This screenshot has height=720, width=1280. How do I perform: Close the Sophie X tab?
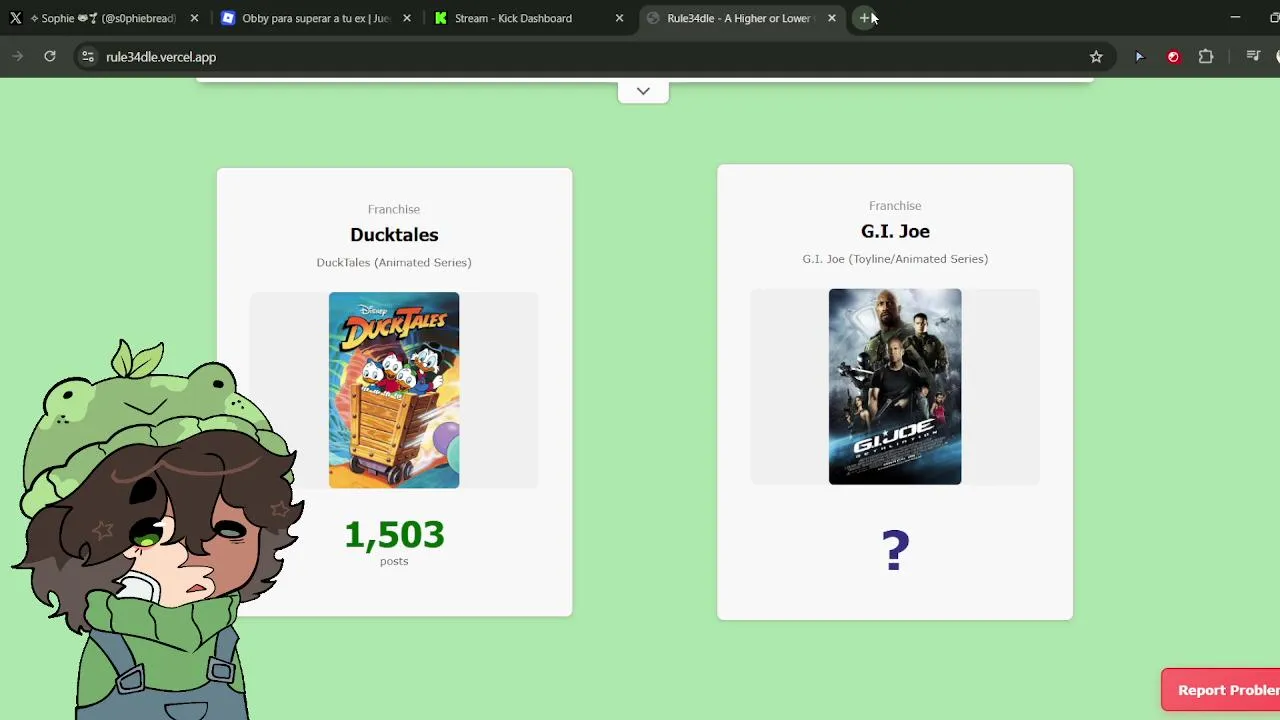click(x=194, y=18)
